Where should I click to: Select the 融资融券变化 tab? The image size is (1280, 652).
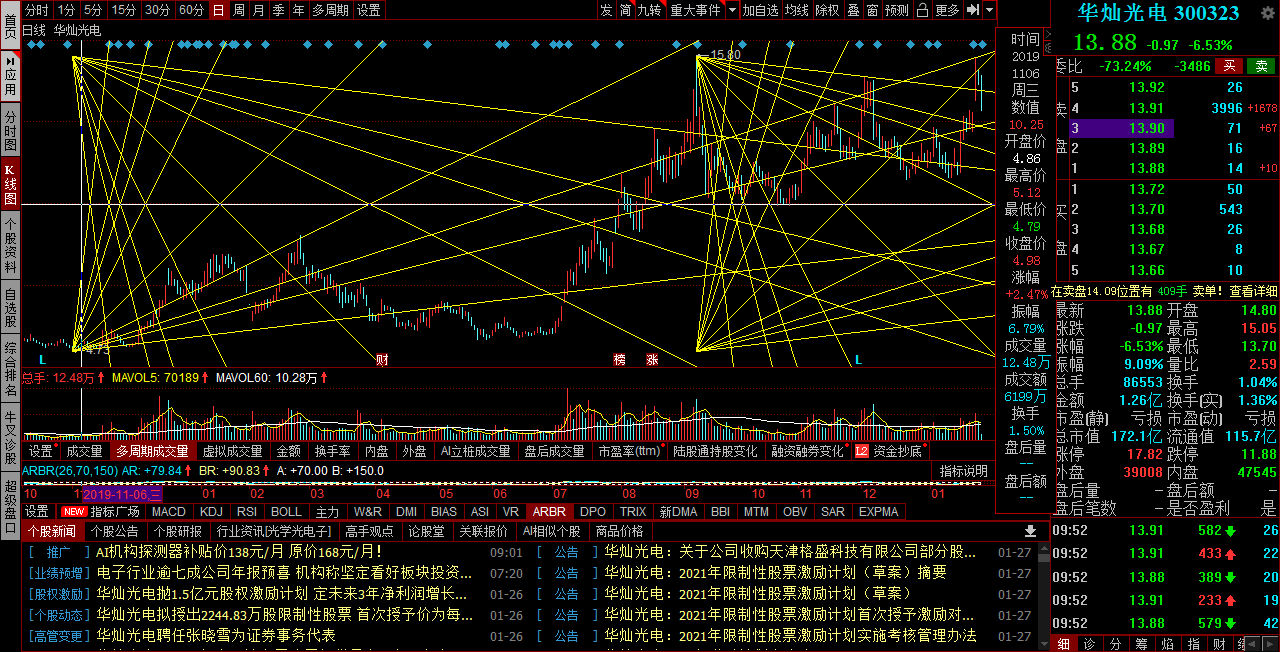point(807,451)
